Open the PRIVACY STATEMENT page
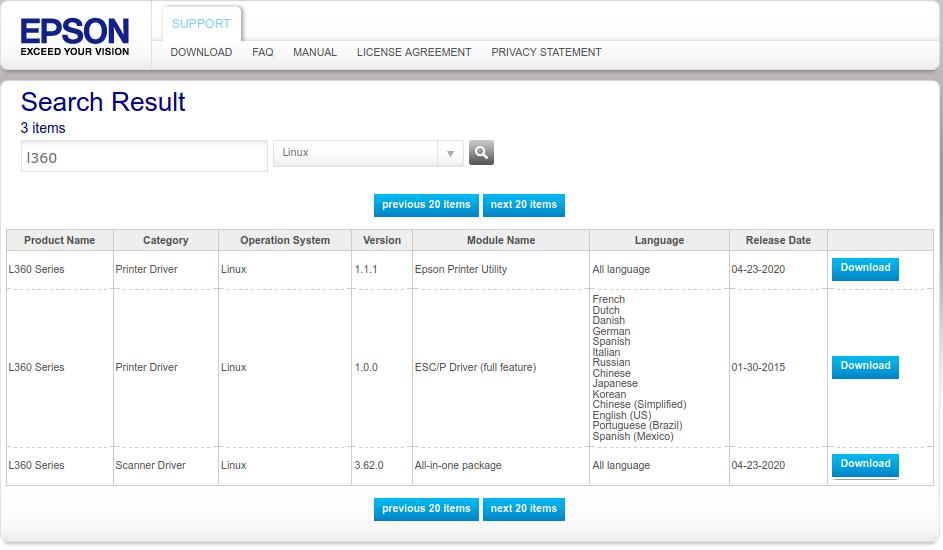Viewport: 943px width, 550px height. coord(546,52)
